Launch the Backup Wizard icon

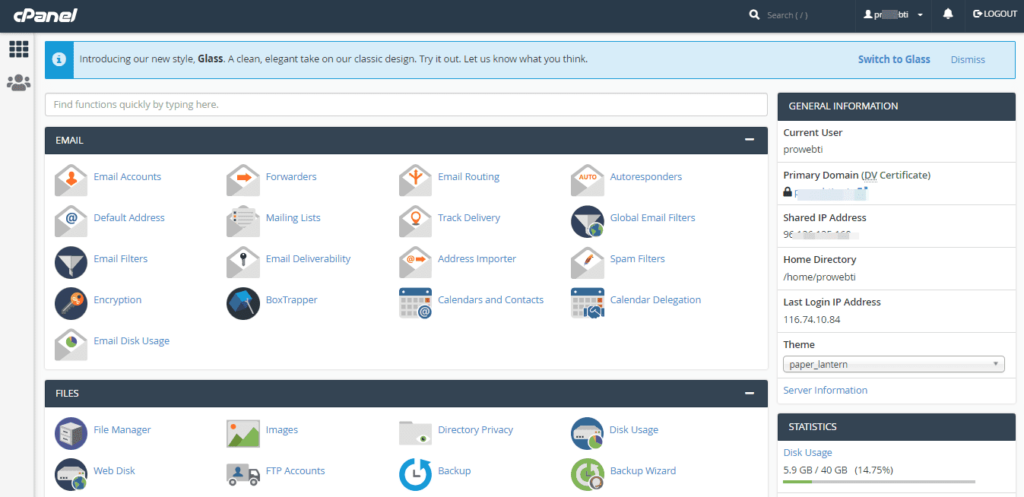(587, 475)
